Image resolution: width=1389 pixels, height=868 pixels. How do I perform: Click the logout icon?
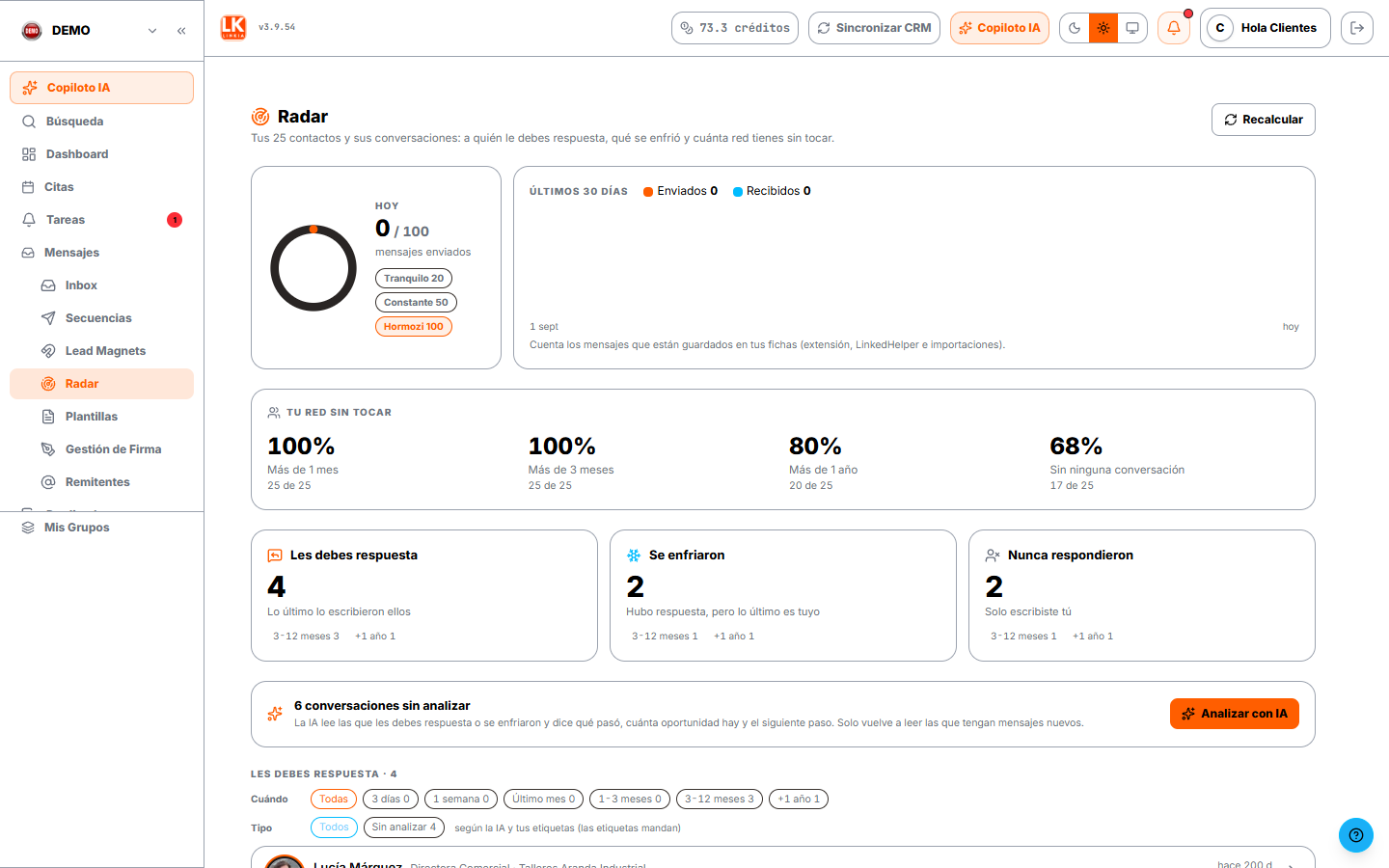[1357, 28]
